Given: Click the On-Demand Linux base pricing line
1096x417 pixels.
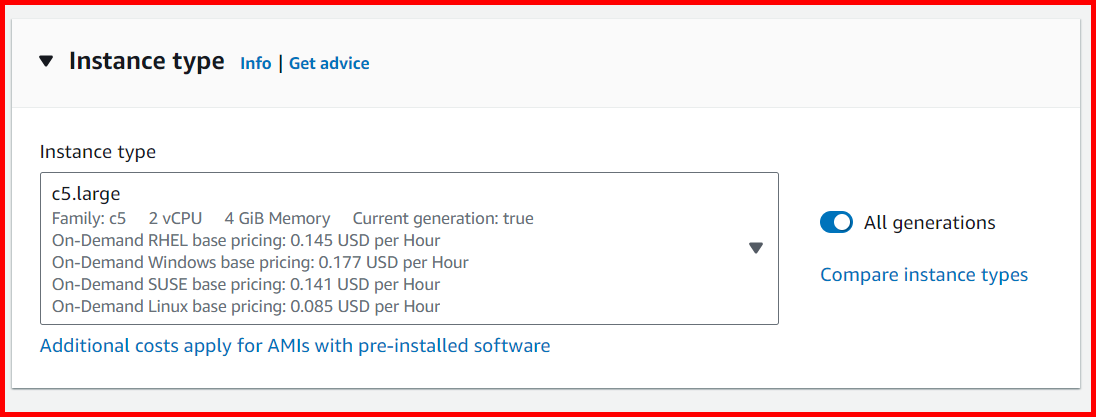Looking at the screenshot, I should tap(246, 306).
